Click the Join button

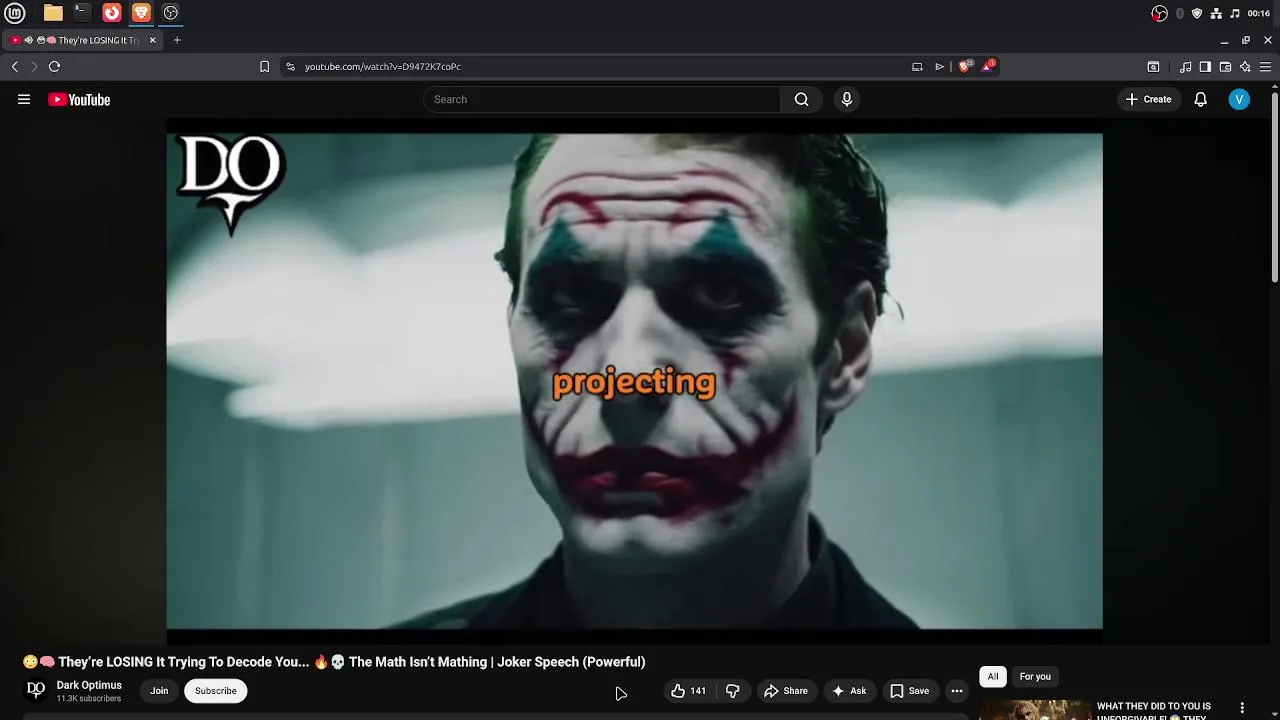[x=159, y=691]
